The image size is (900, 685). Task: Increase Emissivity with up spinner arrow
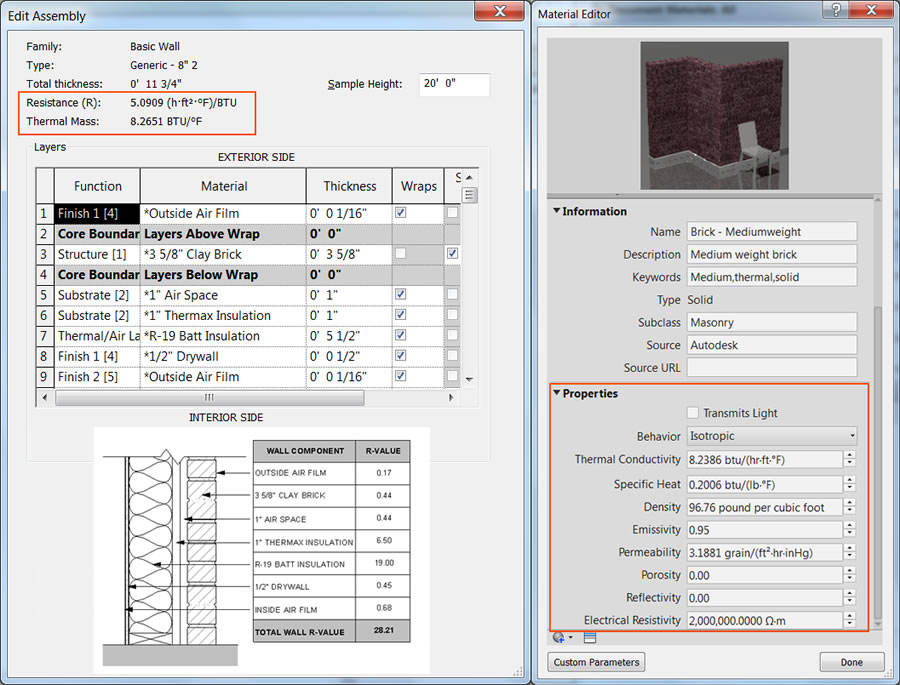click(x=850, y=525)
